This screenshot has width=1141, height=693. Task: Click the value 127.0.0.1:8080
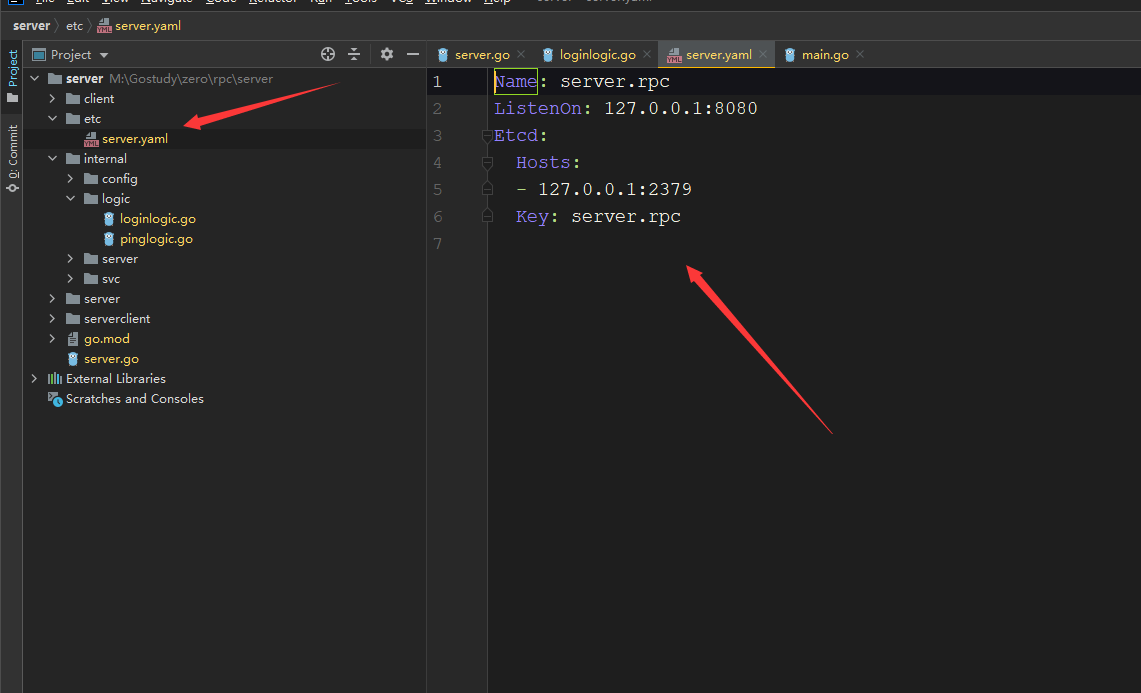(680, 108)
